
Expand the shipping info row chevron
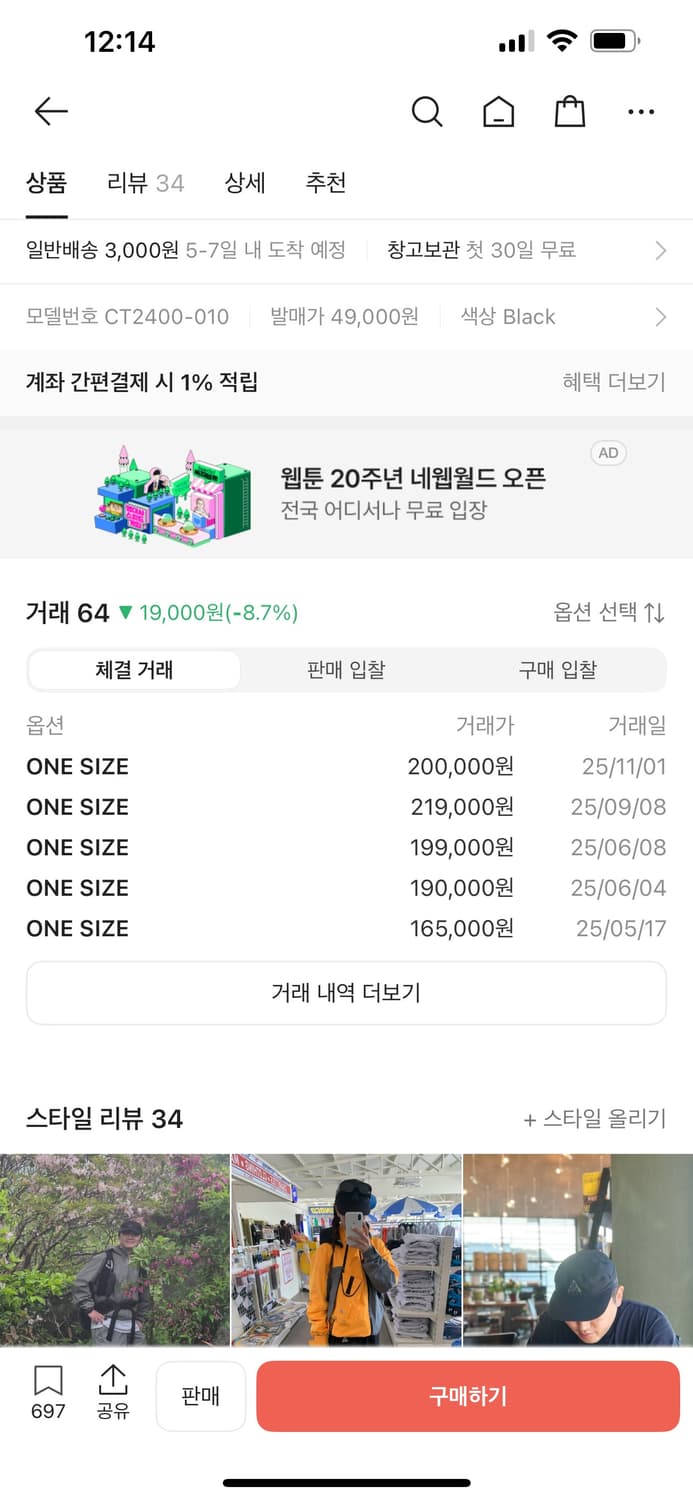[x=659, y=250]
